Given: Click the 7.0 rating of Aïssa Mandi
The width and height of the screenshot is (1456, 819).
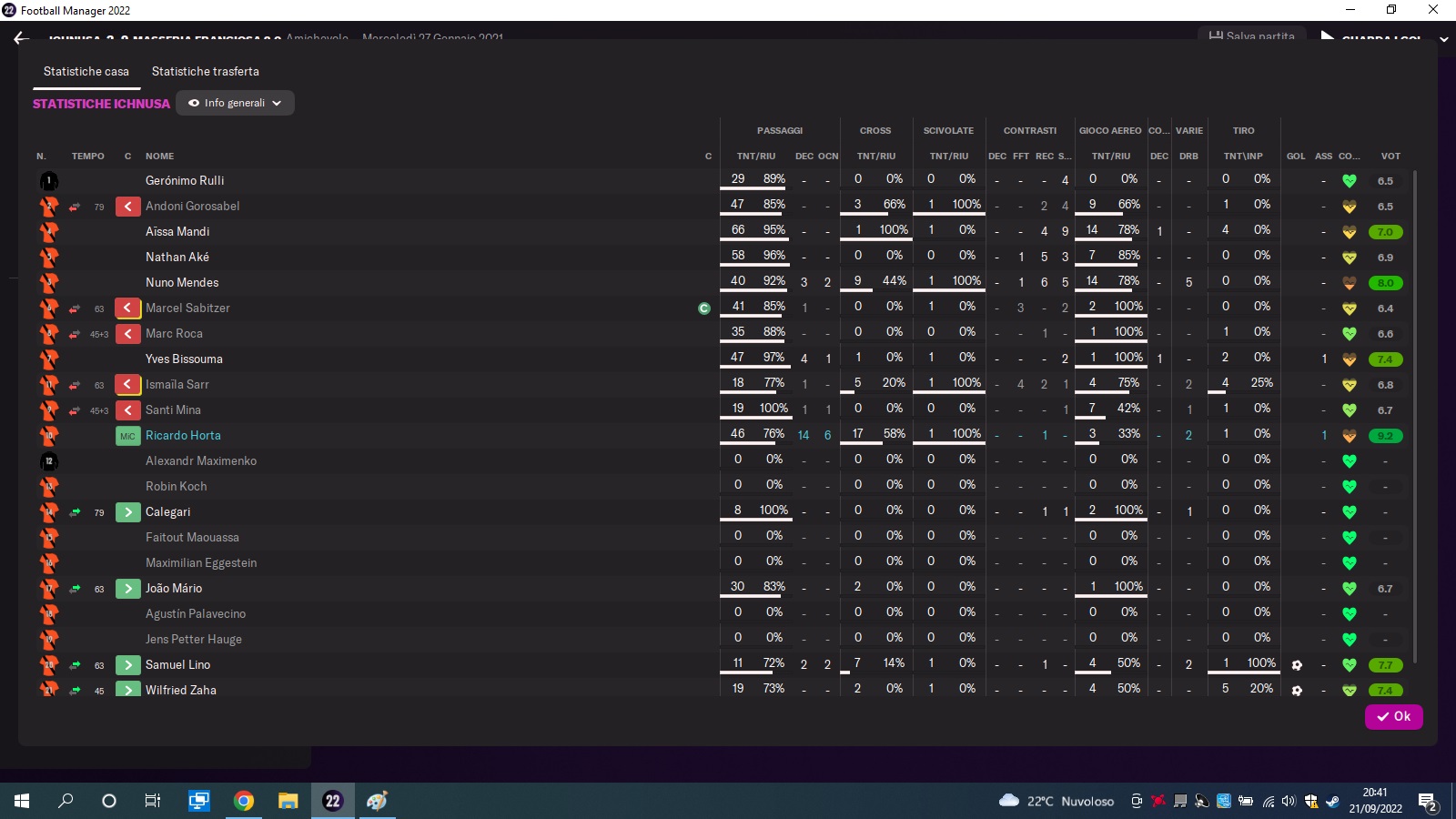Looking at the screenshot, I should (x=1385, y=232).
